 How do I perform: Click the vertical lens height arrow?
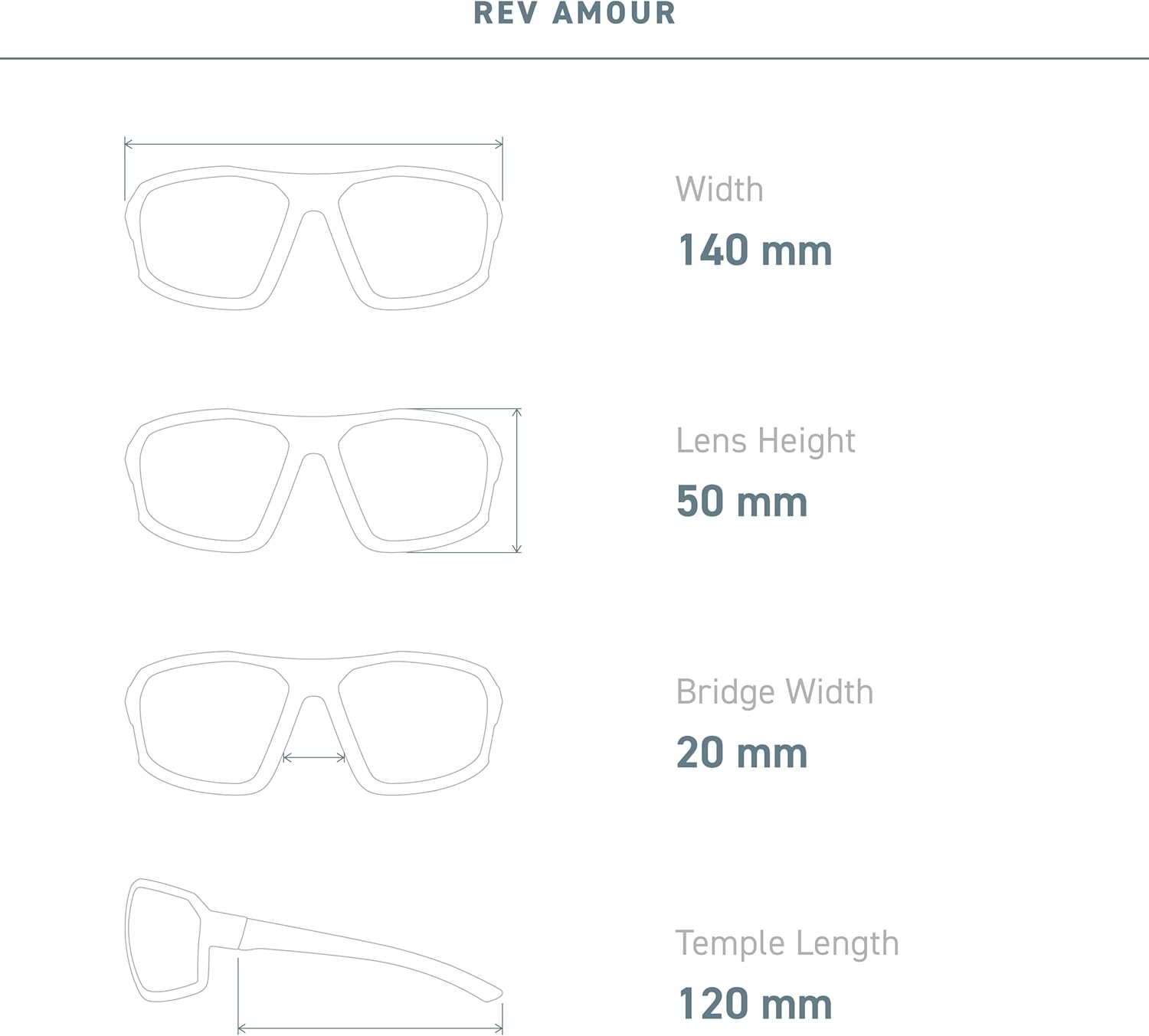(x=517, y=480)
